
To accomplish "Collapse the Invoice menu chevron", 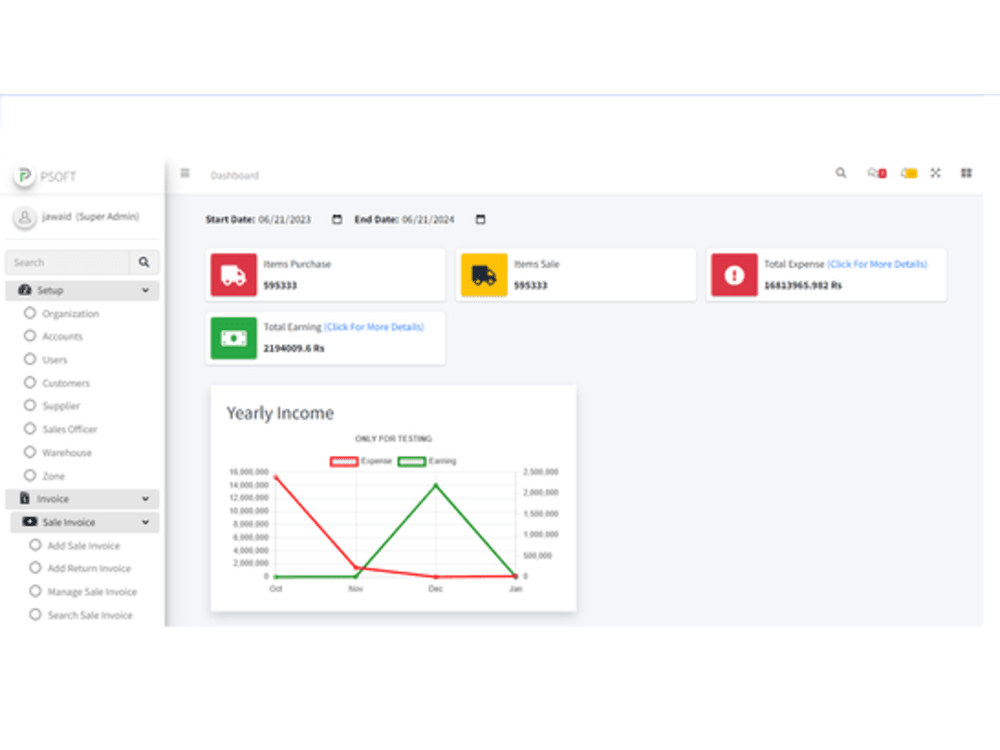I will coord(145,499).
